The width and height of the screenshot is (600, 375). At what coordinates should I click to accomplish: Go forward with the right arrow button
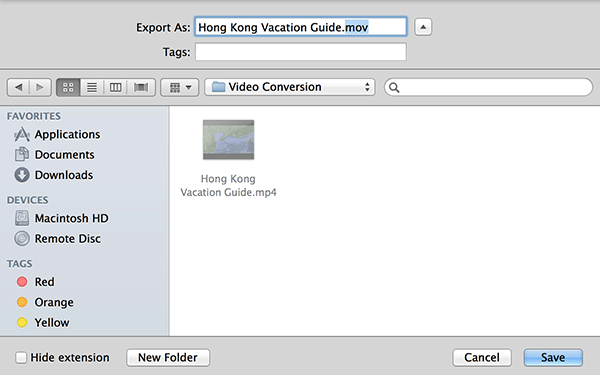40,87
